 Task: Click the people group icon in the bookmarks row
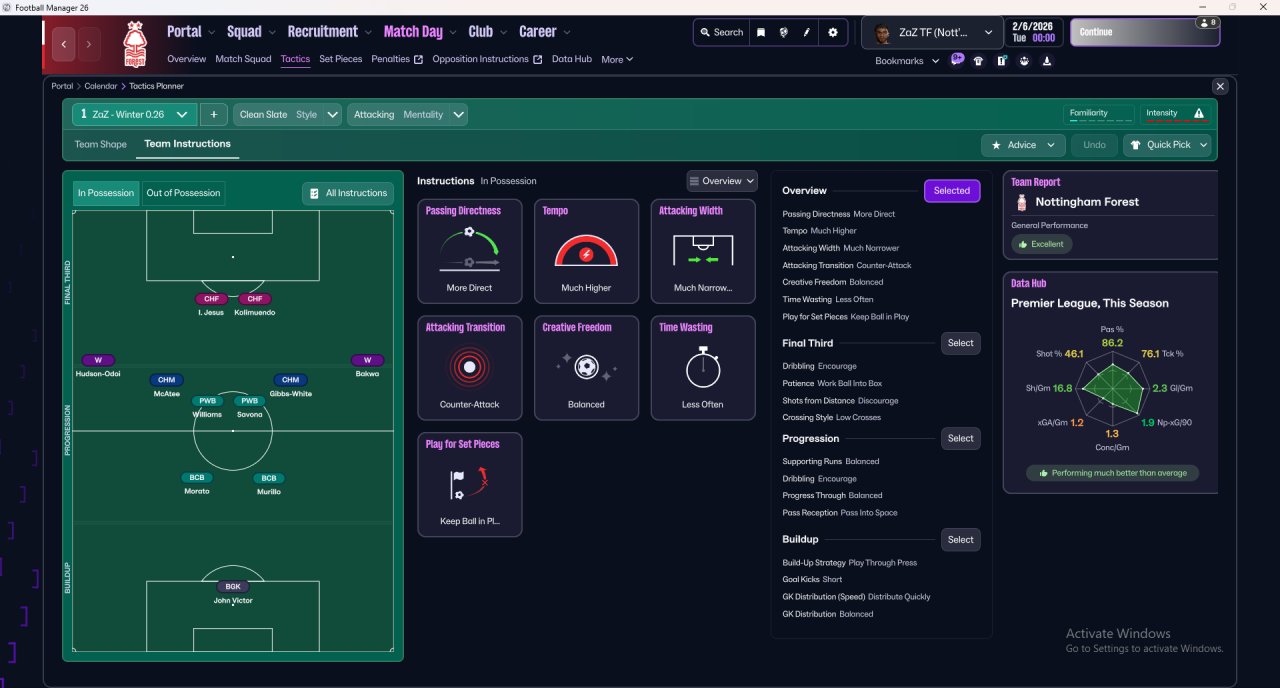click(1024, 61)
